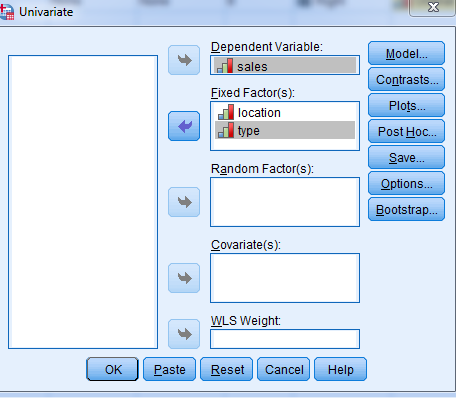456x398 pixels.
Task: Click the arrow button beside WLS Weight
Action: (x=184, y=334)
